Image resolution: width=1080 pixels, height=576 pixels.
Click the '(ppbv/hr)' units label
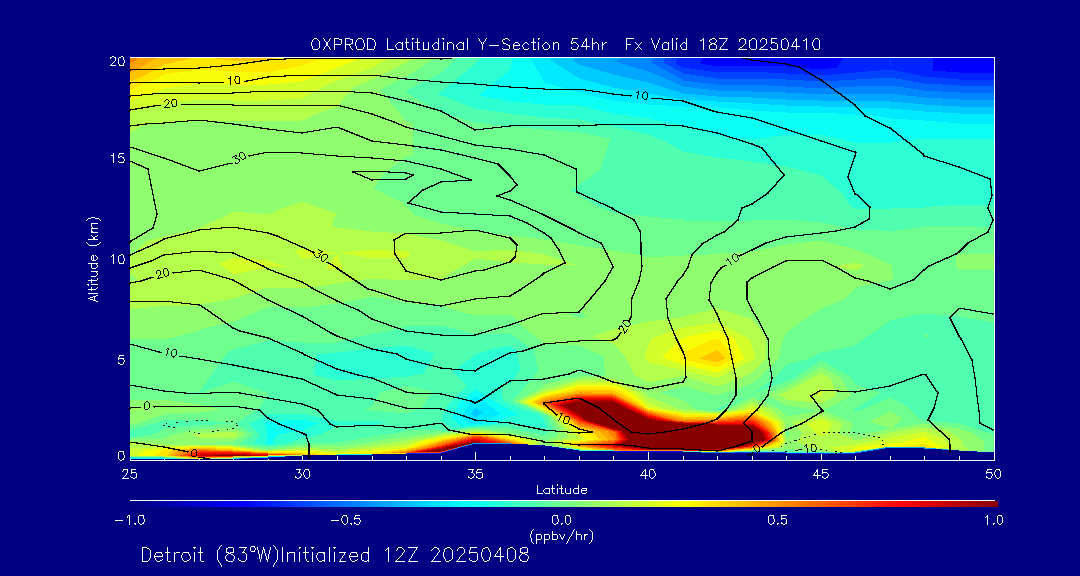(561, 535)
